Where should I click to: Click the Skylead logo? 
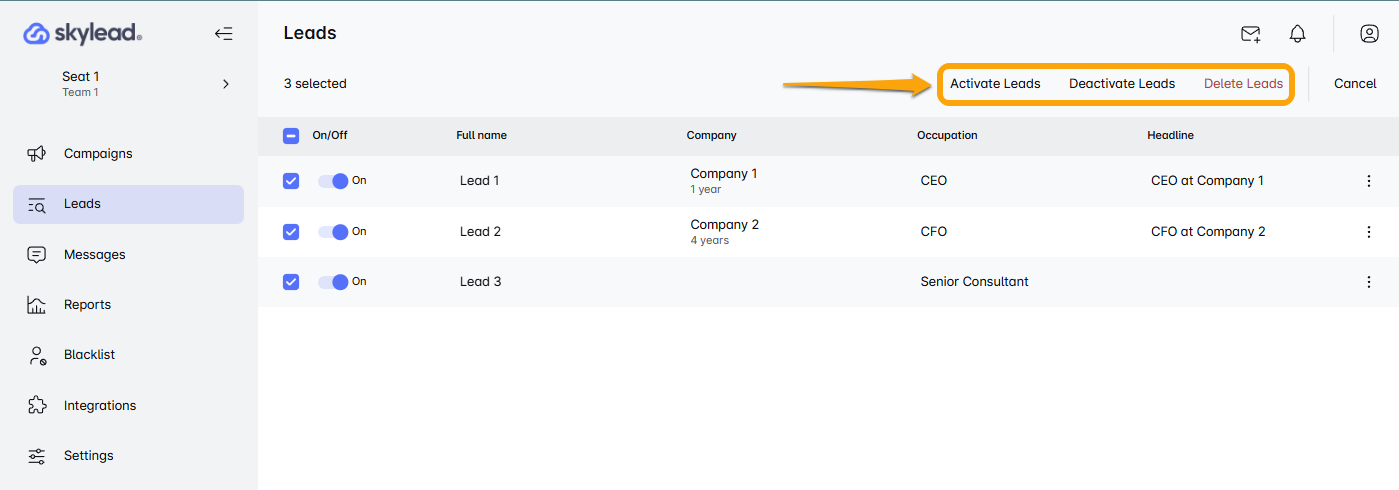click(x=83, y=34)
